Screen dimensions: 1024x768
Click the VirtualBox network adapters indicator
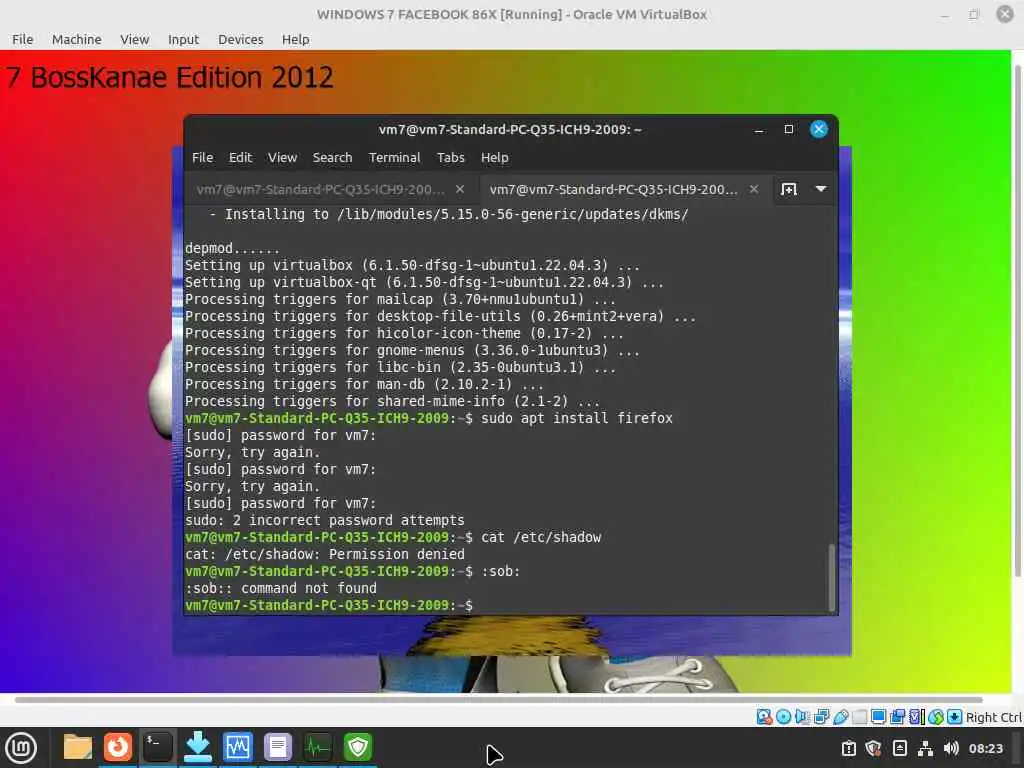click(822, 717)
